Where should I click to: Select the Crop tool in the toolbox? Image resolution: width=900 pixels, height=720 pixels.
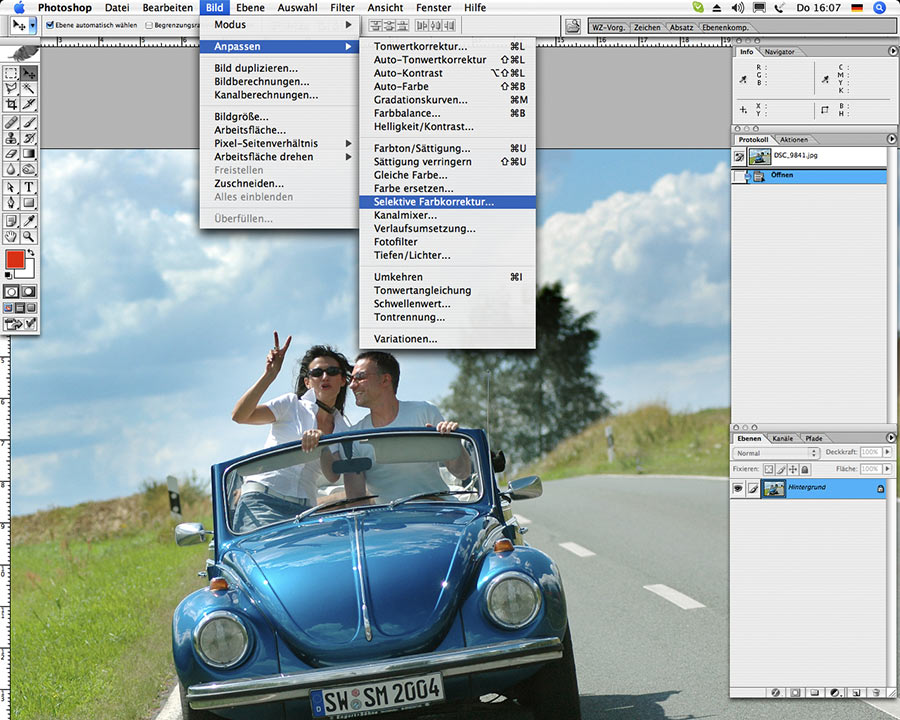click(x=11, y=104)
